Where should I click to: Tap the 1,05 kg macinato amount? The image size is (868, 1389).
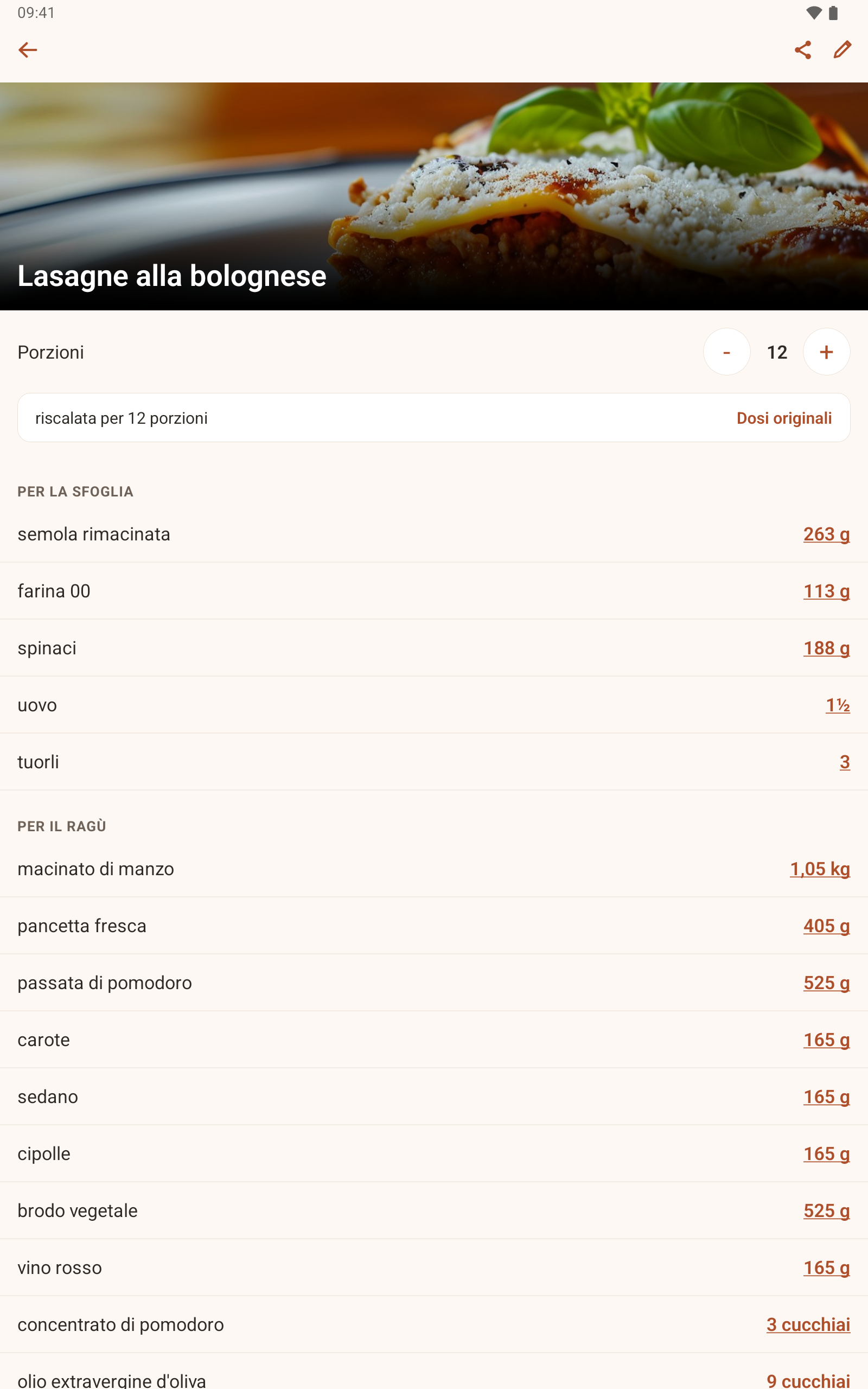[820, 869]
